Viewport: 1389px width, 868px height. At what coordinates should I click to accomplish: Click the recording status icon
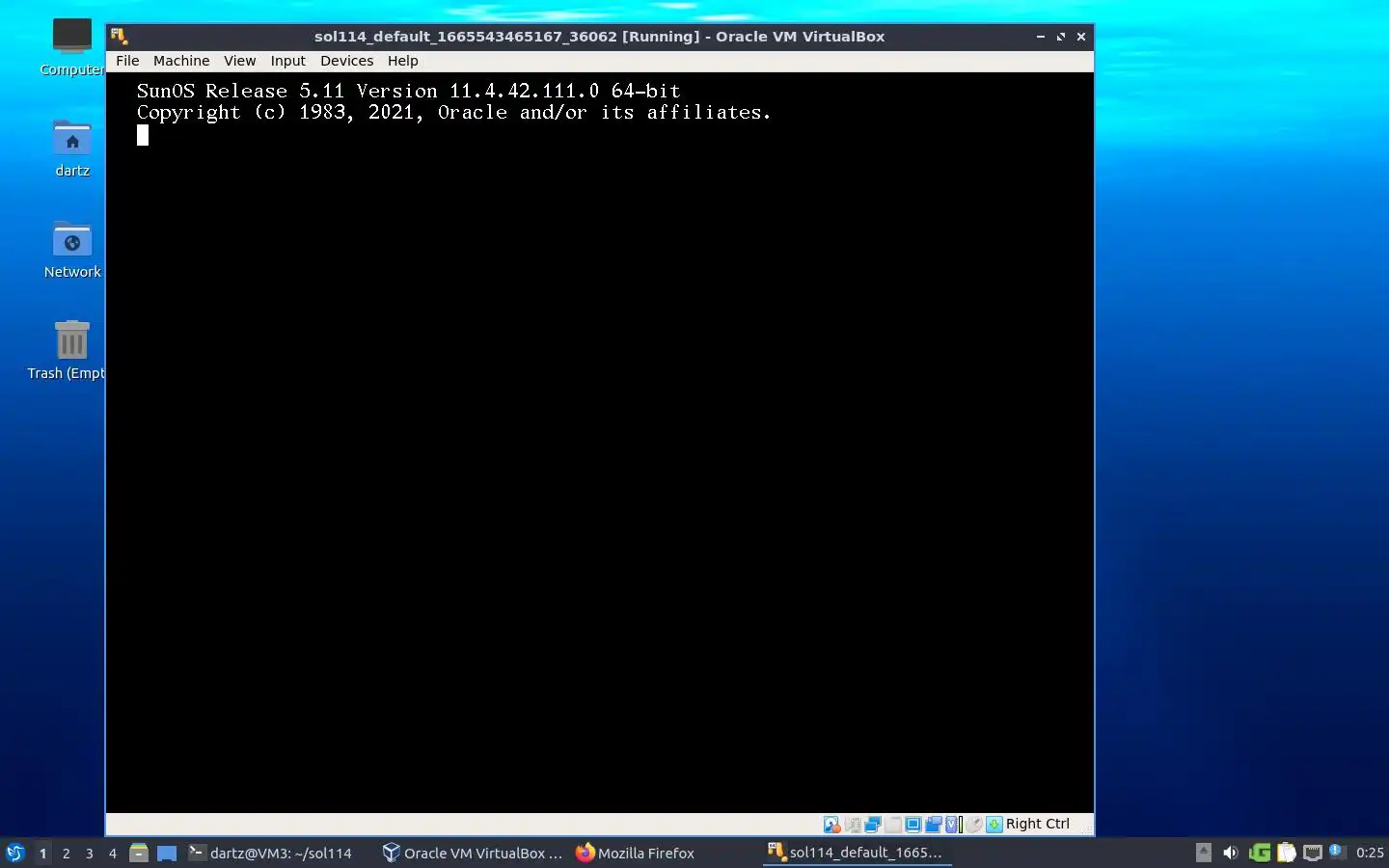tap(974, 825)
